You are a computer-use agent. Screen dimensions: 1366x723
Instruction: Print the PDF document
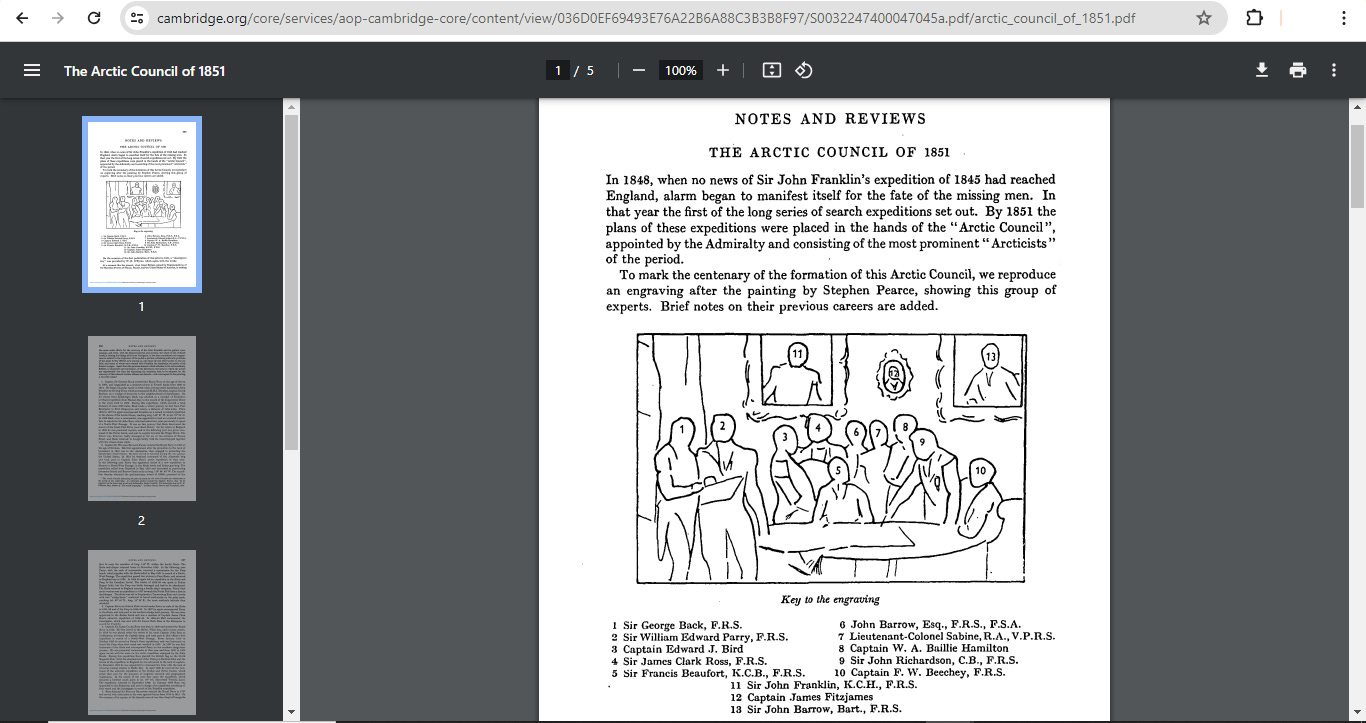coord(1298,70)
